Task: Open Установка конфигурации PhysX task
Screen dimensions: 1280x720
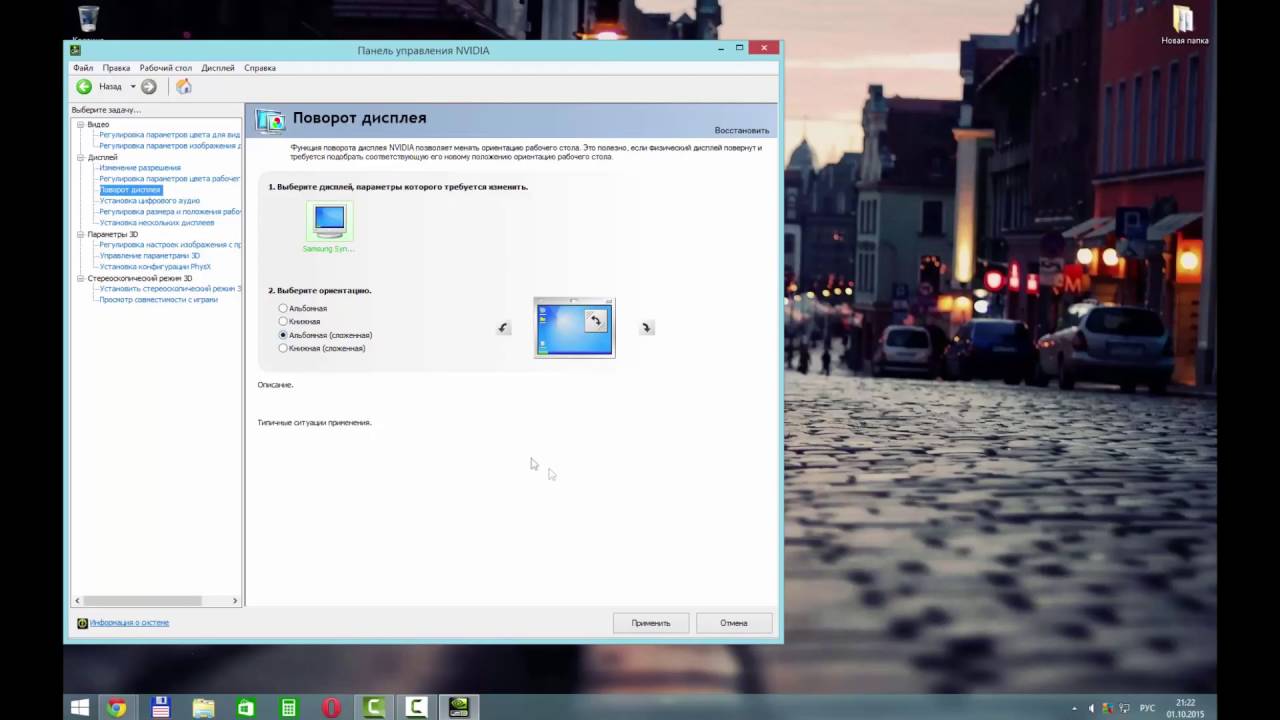Action: tap(155, 267)
